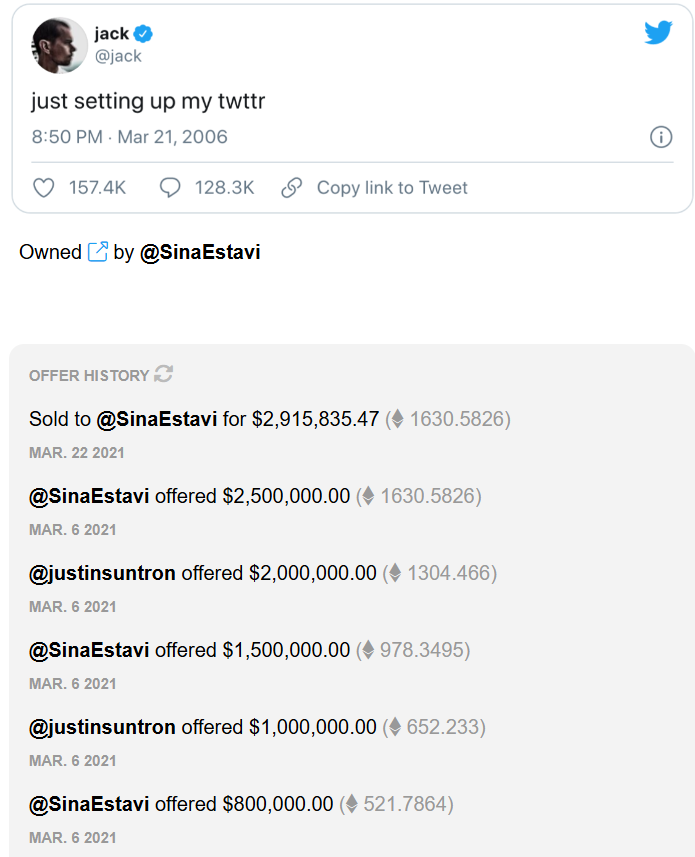Click the Twitter bird logo

(658, 33)
